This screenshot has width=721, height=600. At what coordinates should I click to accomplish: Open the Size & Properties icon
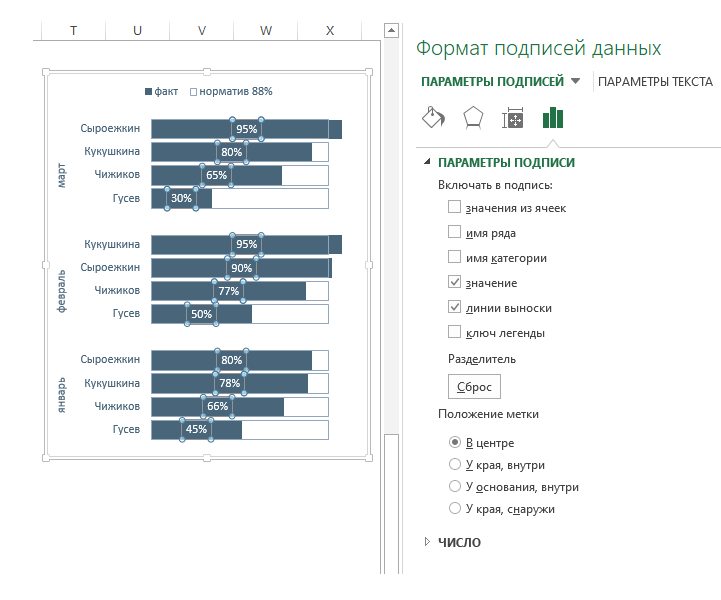point(513,119)
